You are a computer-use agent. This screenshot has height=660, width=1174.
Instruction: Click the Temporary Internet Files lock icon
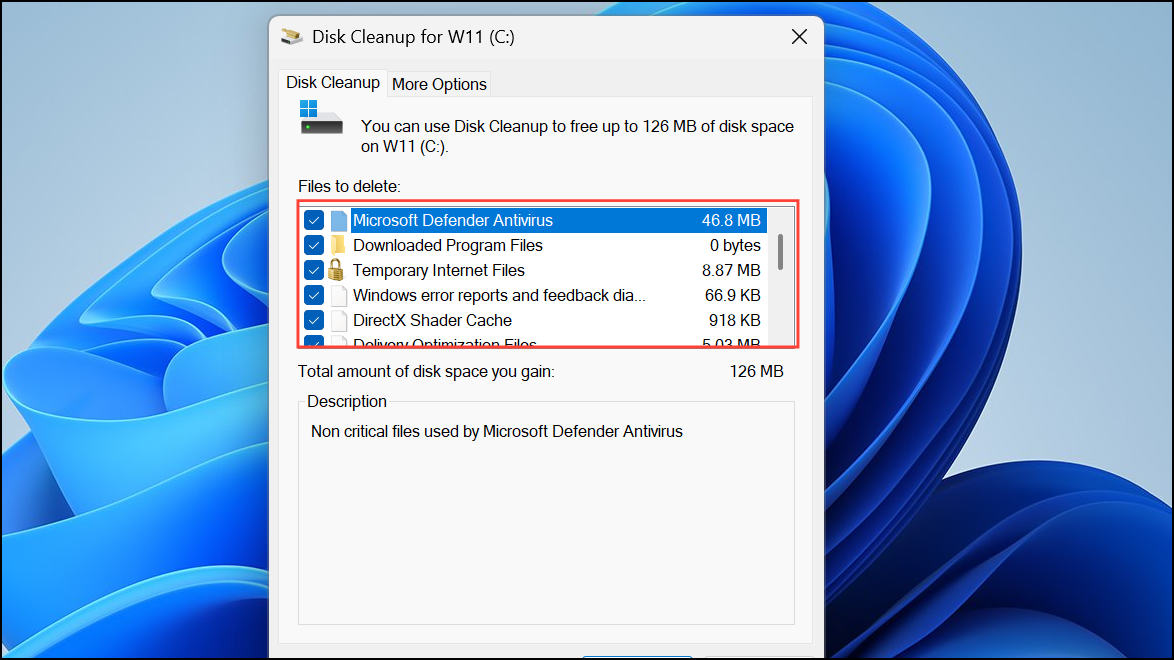(x=336, y=270)
